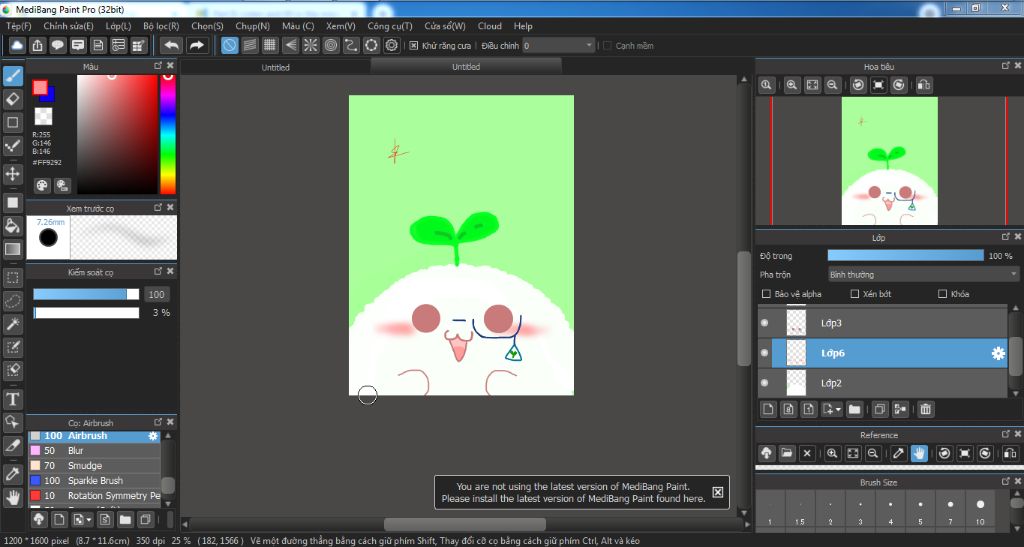This screenshot has width=1024, height=547.
Task: Dismiss the update notification box
Action: tap(717, 492)
